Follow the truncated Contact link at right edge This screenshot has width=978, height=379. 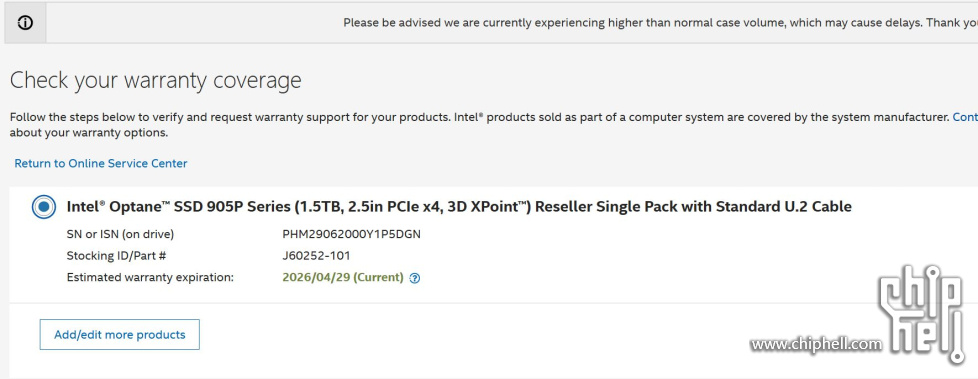tap(965, 117)
